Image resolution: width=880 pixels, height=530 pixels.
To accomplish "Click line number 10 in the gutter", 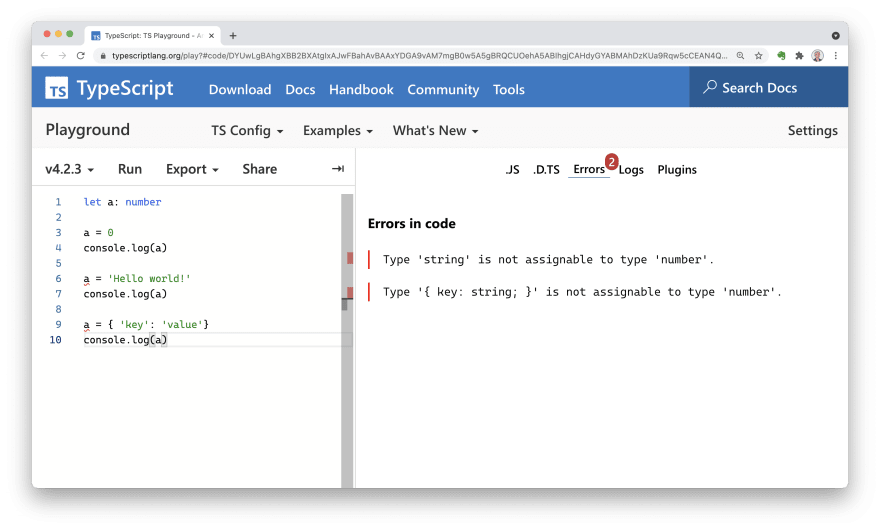I will point(56,340).
